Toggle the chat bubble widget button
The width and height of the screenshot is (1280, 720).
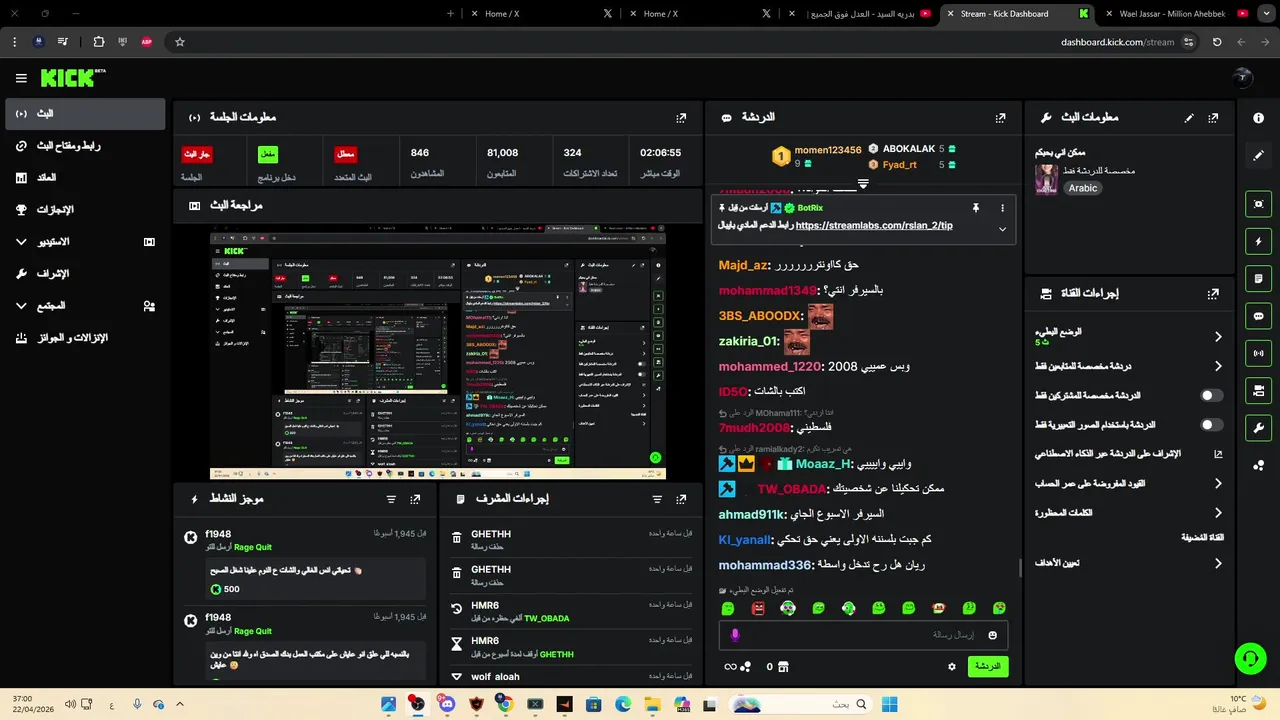(1258, 316)
